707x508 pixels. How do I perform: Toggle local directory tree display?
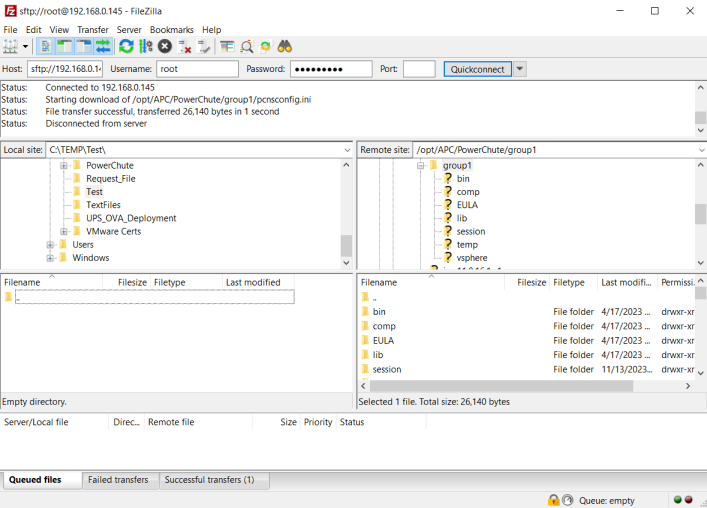click(64, 46)
